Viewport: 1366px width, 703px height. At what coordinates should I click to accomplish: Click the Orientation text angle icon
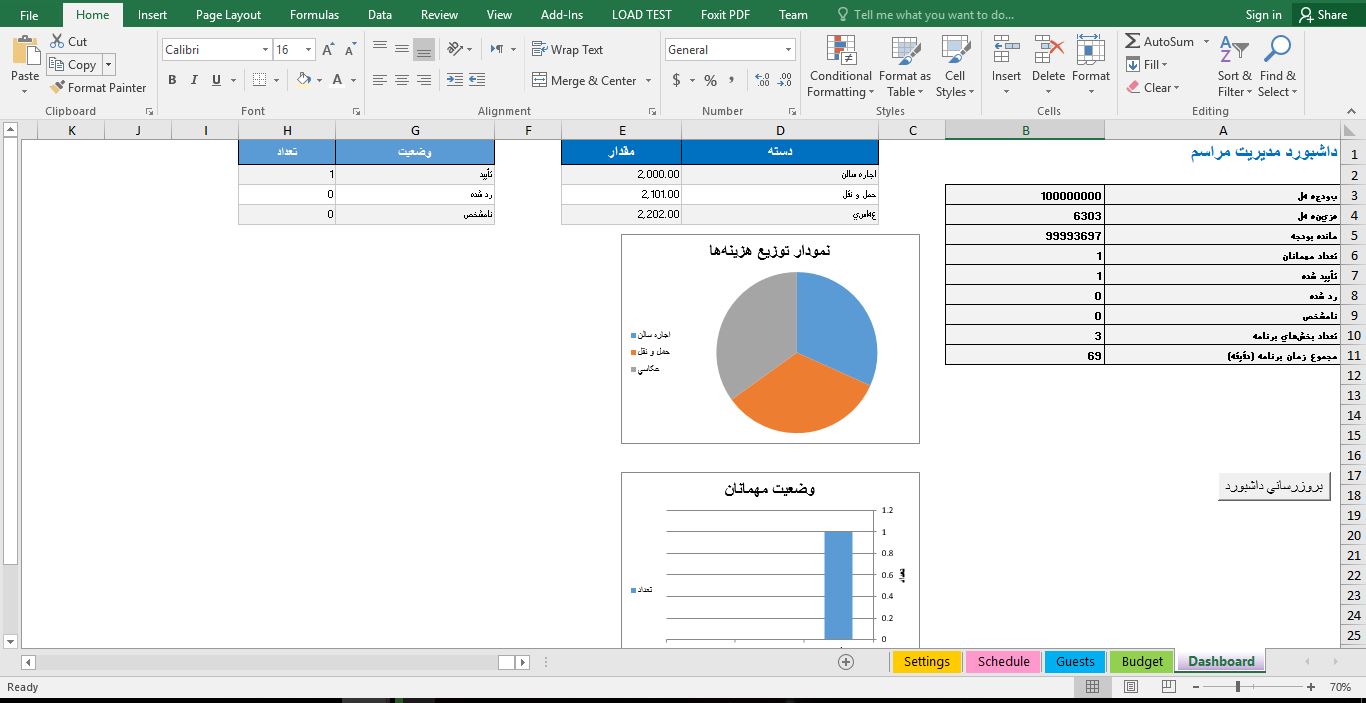point(455,48)
